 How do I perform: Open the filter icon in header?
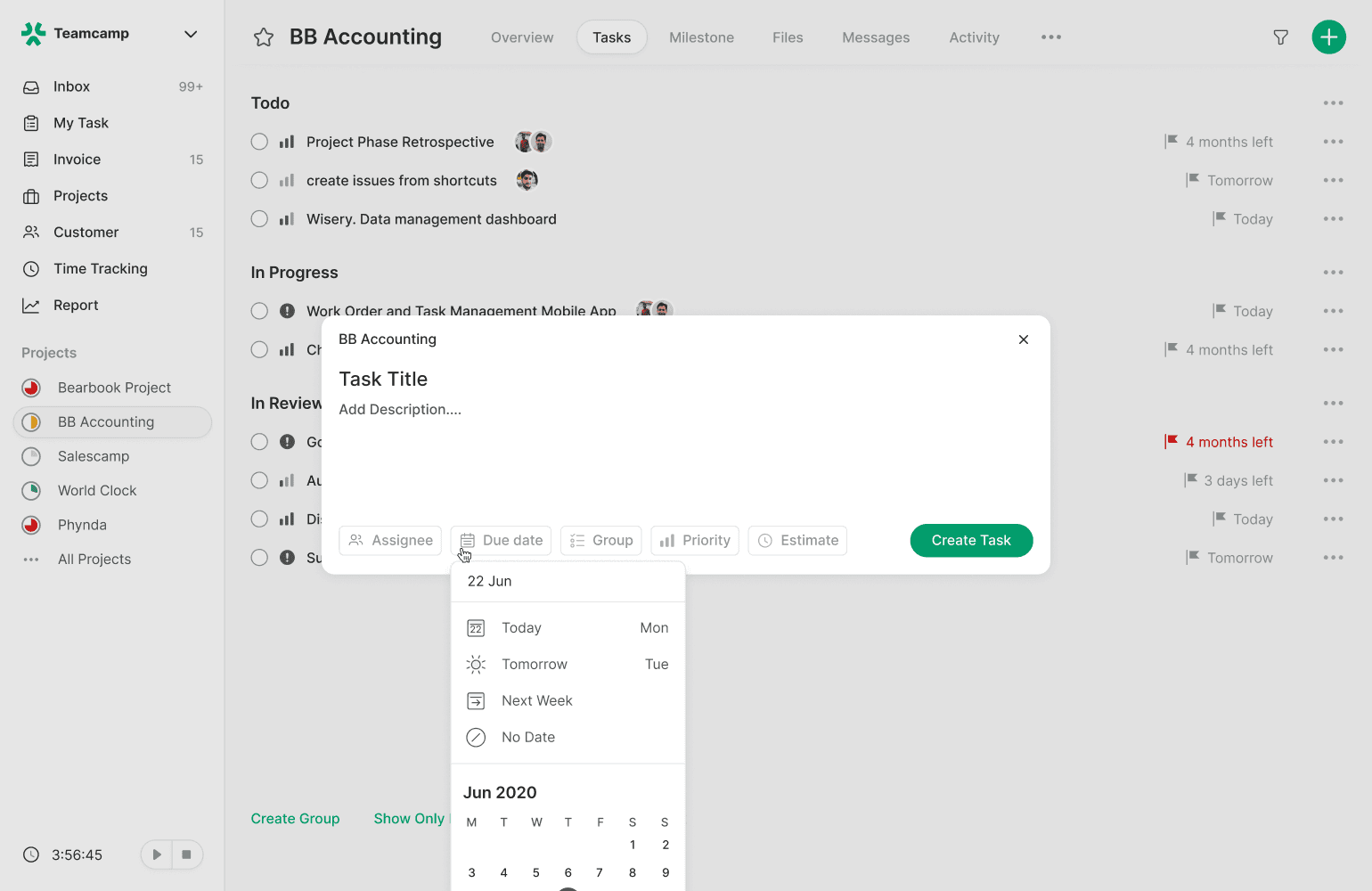1280,37
